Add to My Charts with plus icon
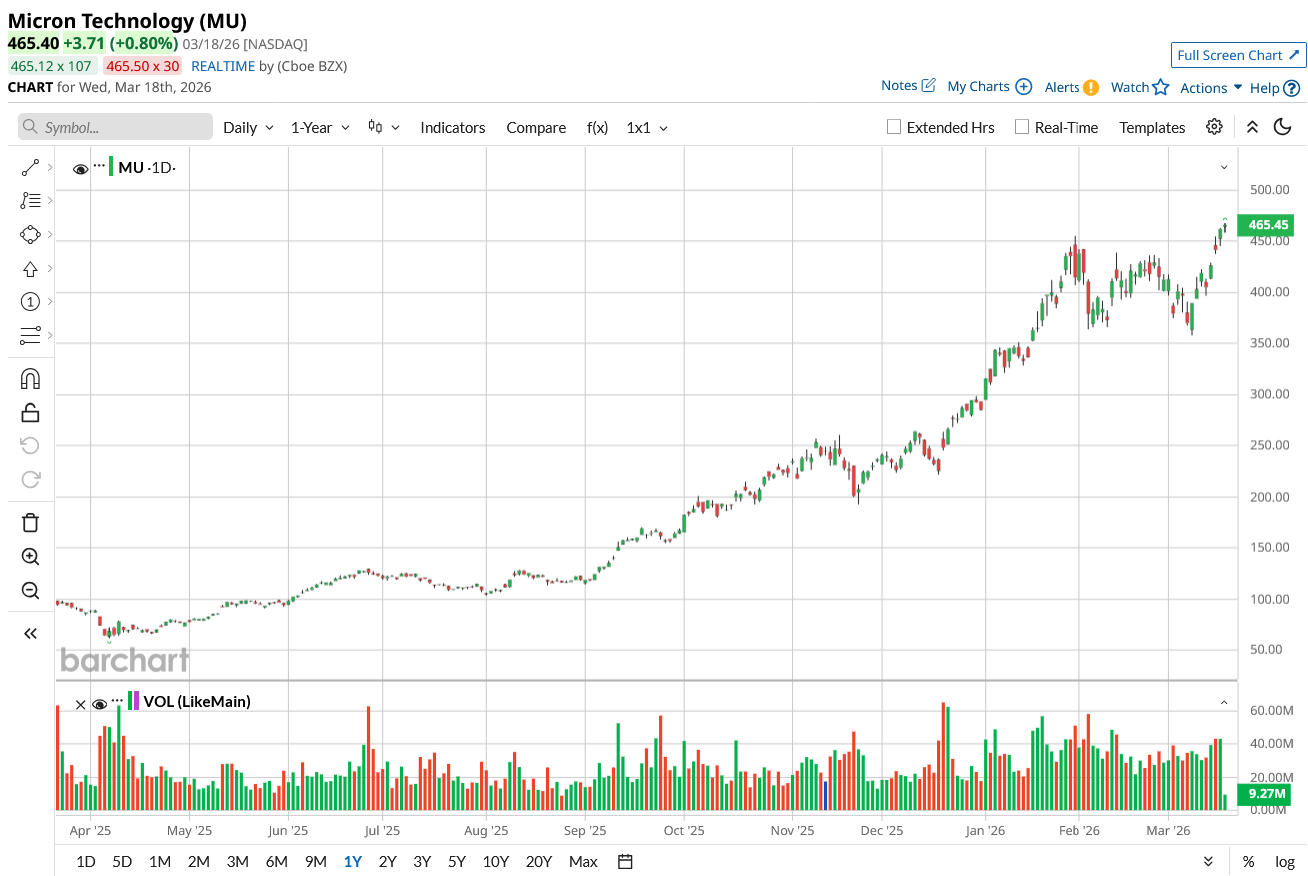Screen dimensions: 1308x876 tap(989, 87)
